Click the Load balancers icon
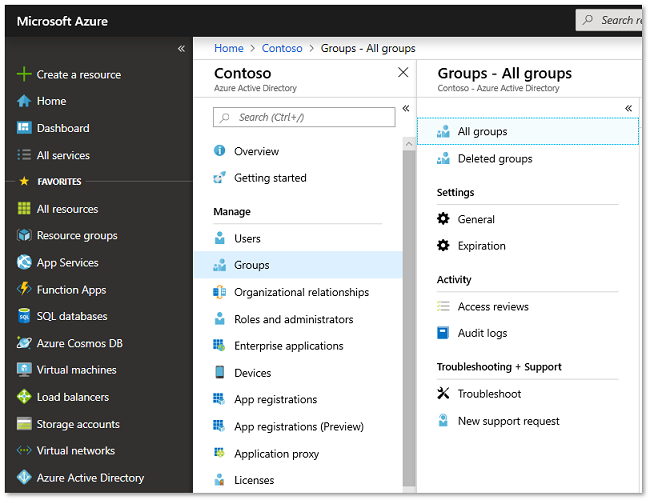Image resolution: width=650 pixels, height=504 pixels. (x=25, y=397)
